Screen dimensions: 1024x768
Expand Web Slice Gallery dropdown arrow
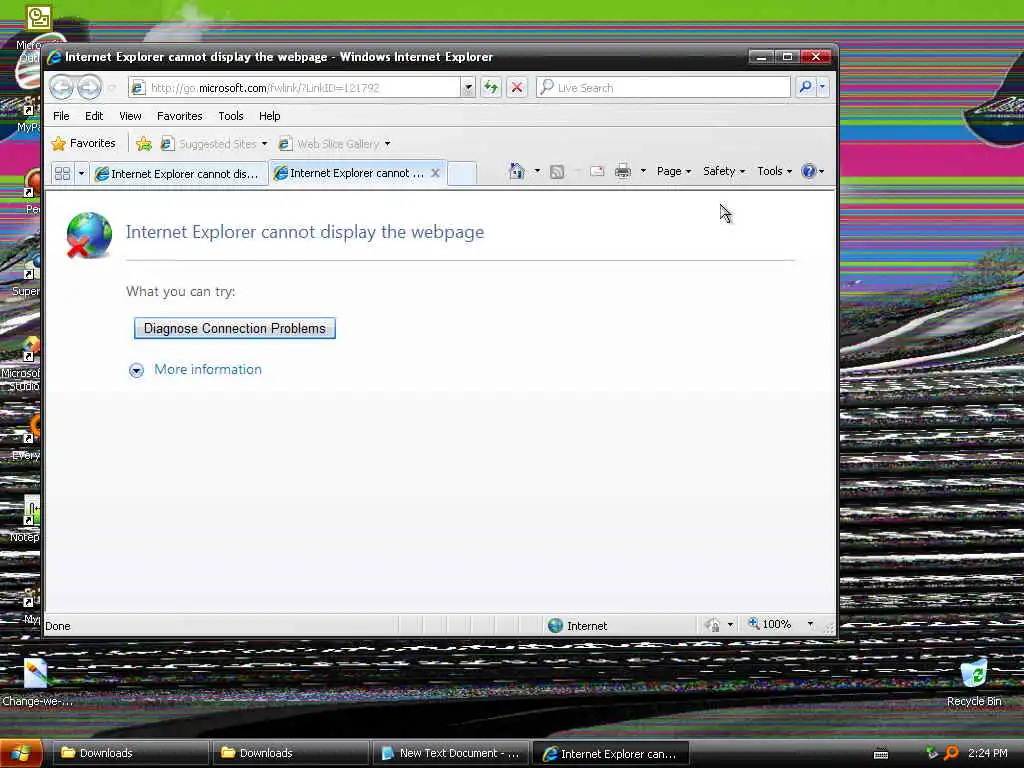coord(387,144)
